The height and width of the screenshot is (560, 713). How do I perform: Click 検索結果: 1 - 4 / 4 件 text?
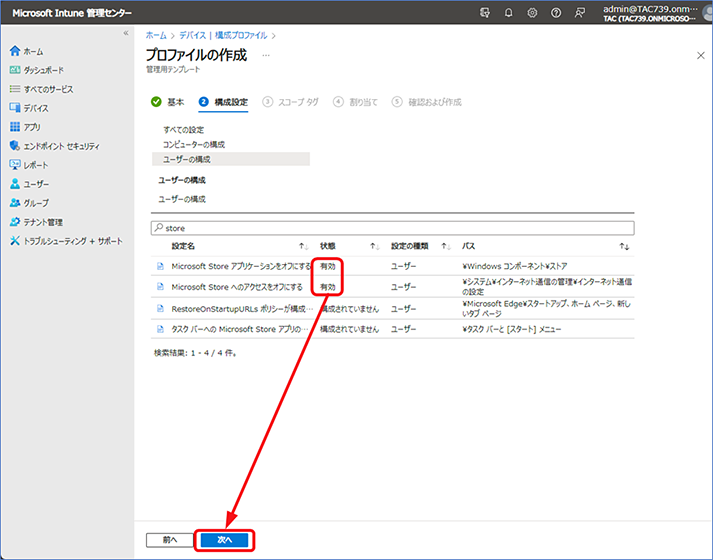(195, 353)
